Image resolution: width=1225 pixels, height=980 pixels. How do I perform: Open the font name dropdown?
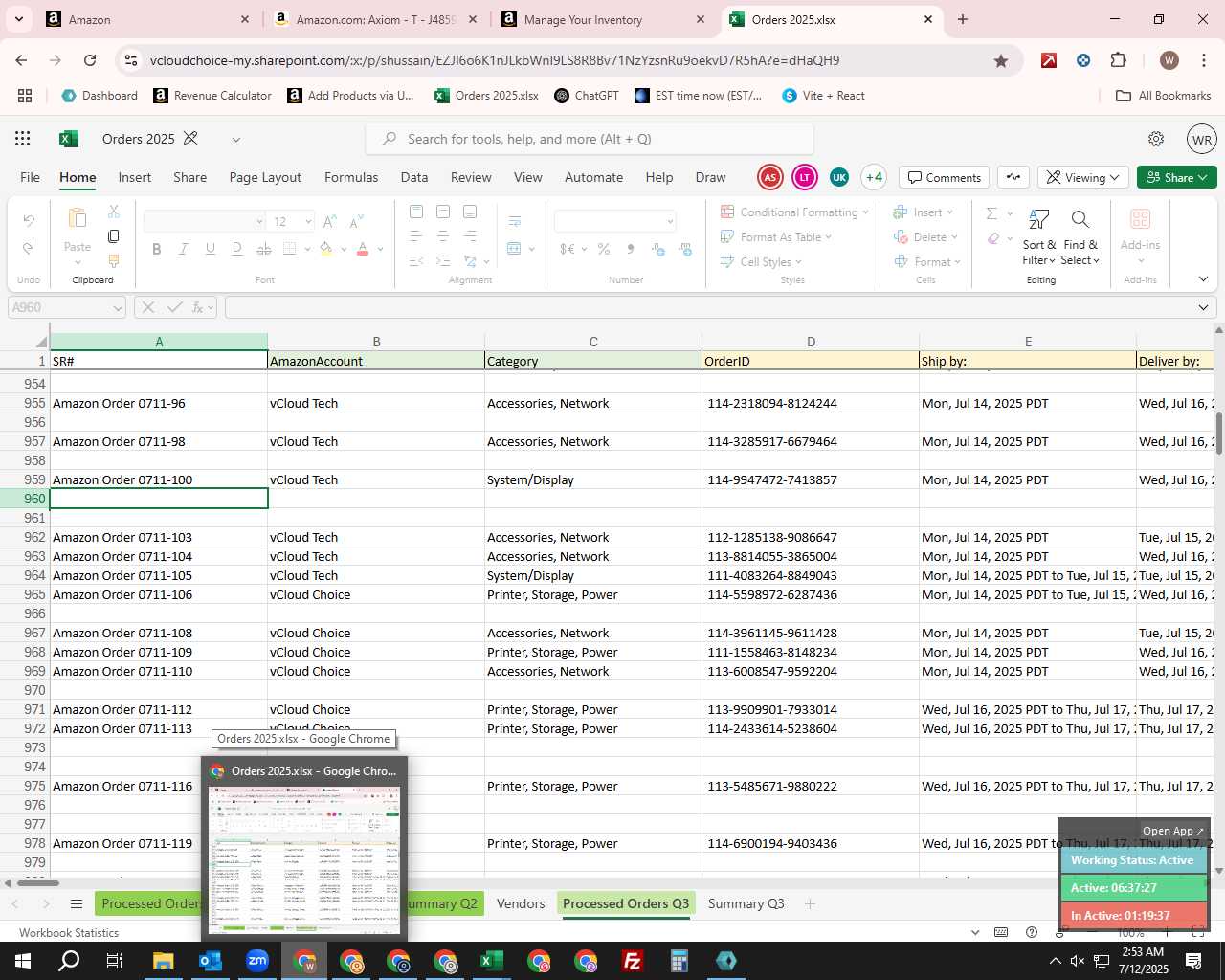(x=259, y=221)
